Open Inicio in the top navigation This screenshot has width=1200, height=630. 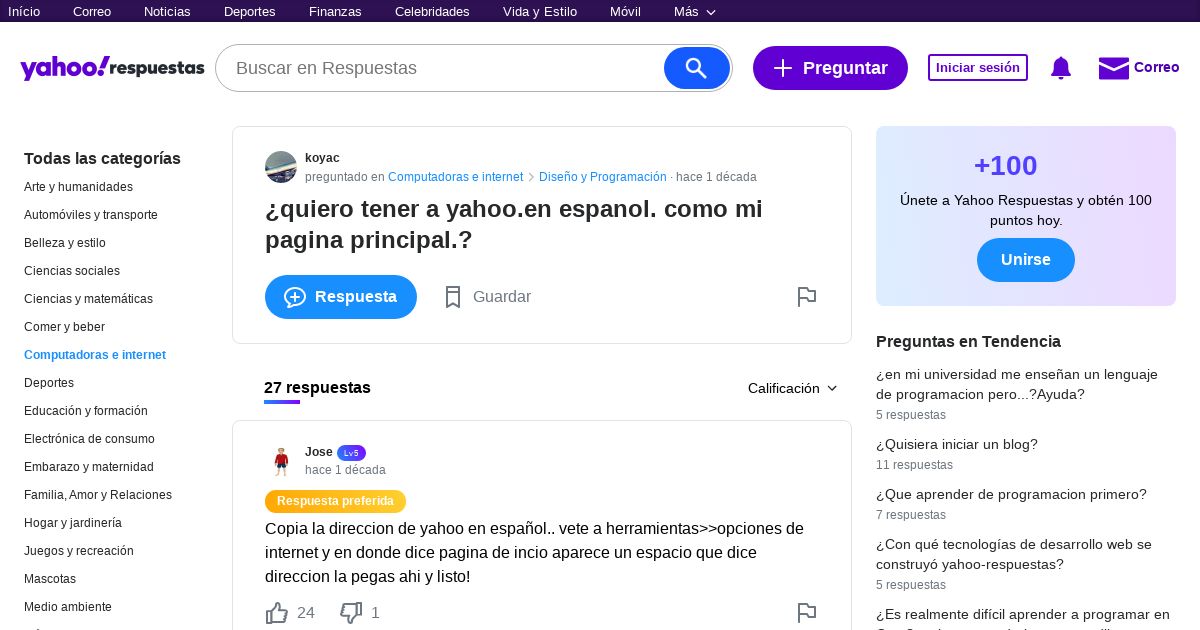click(24, 12)
